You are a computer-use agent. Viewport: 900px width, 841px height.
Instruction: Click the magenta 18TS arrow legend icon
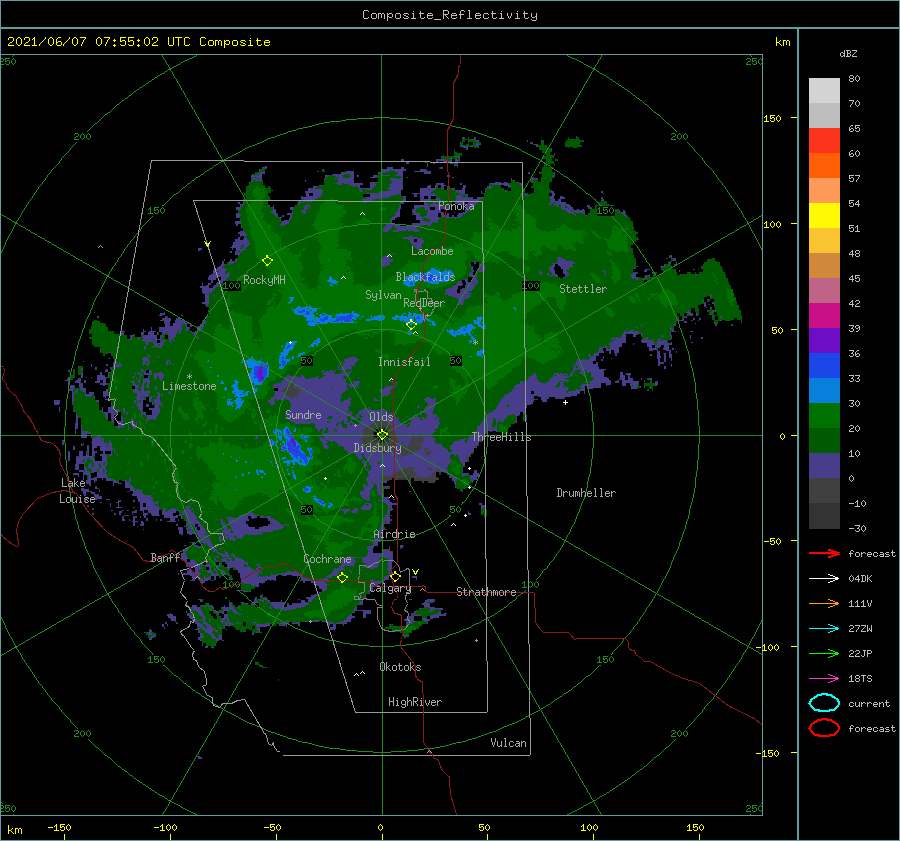pyautogui.click(x=824, y=679)
